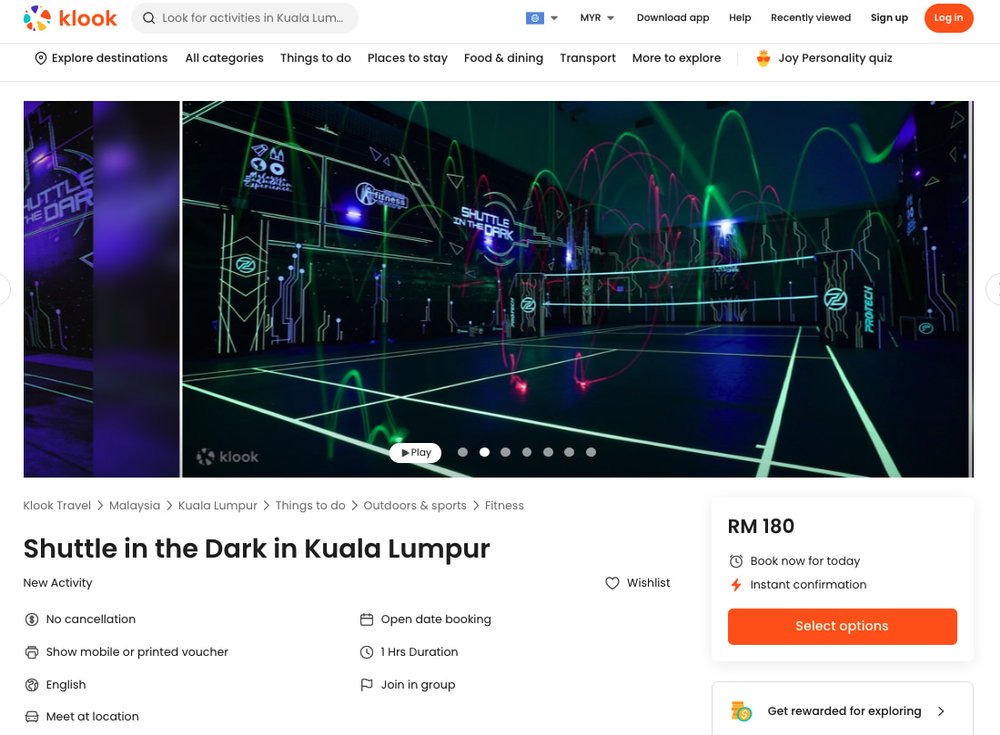The width and height of the screenshot is (1000, 735).
Task: Click the Play button on the gallery
Action: [415, 452]
